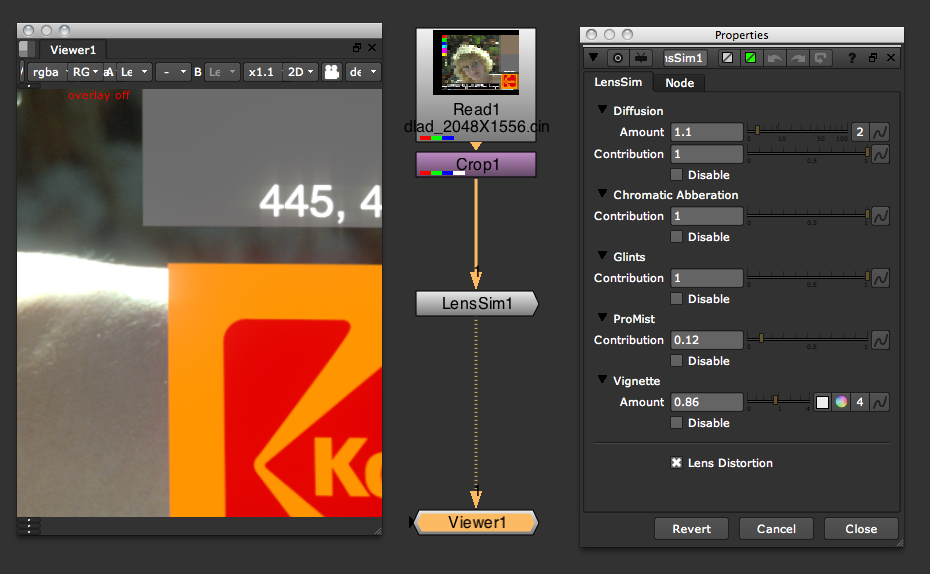Open animation menu for Vignette Amount
This screenshot has width=930, height=574.
click(880, 402)
